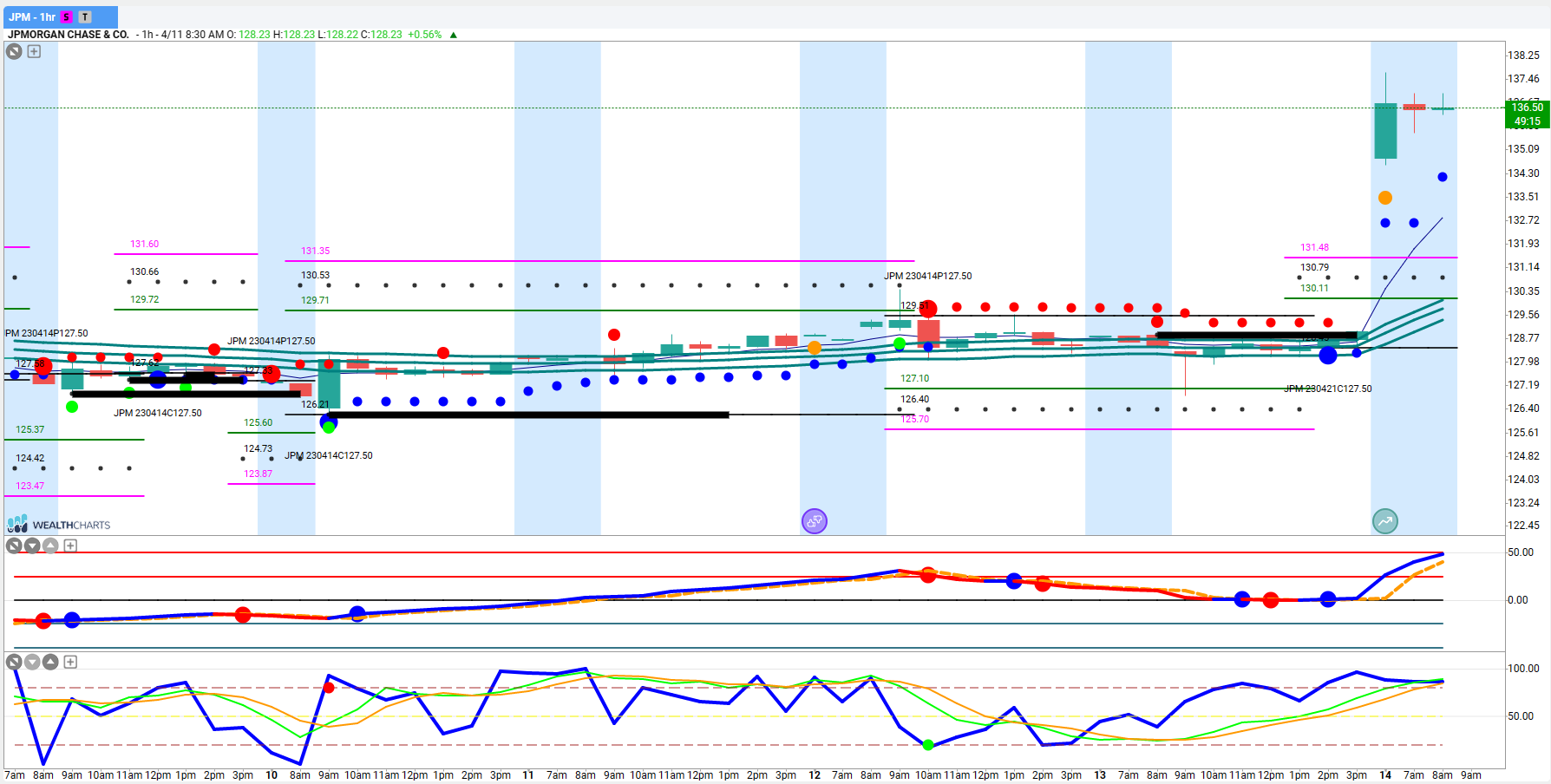This screenshot has width=1551, height=784.
Task: Hide the main price chart pane
Action: (x=14, y=51)
